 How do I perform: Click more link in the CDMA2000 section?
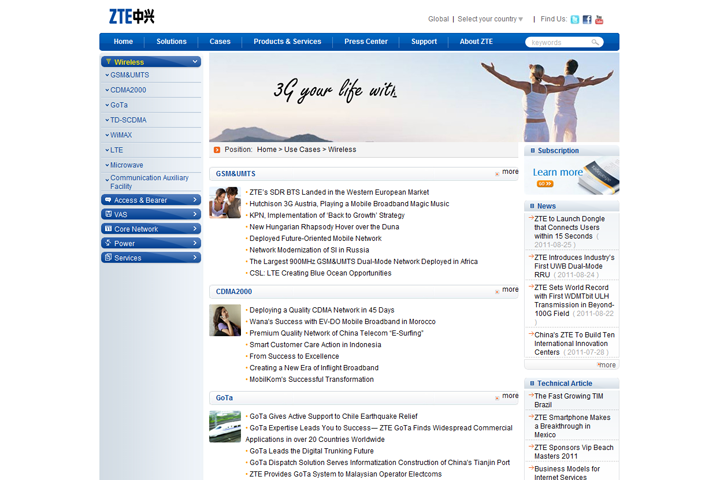pyautogui.click(x=510, y=290)
